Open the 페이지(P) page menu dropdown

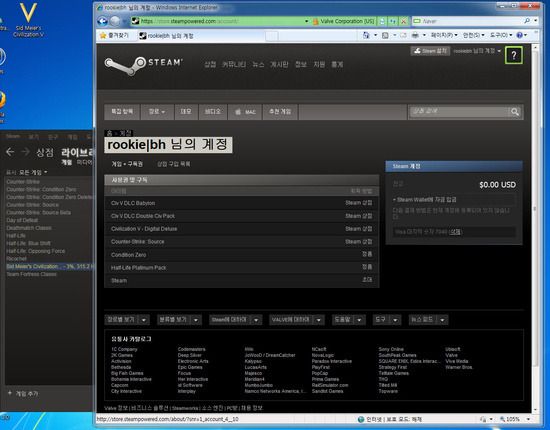point(444,35)
